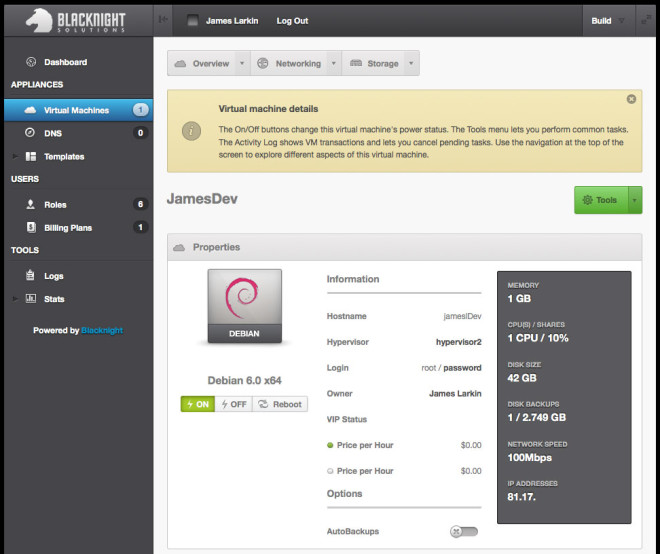Screen dimensions: 660x554
Task: Click the grey Price per Hour status dot
Action: (330, 471)
